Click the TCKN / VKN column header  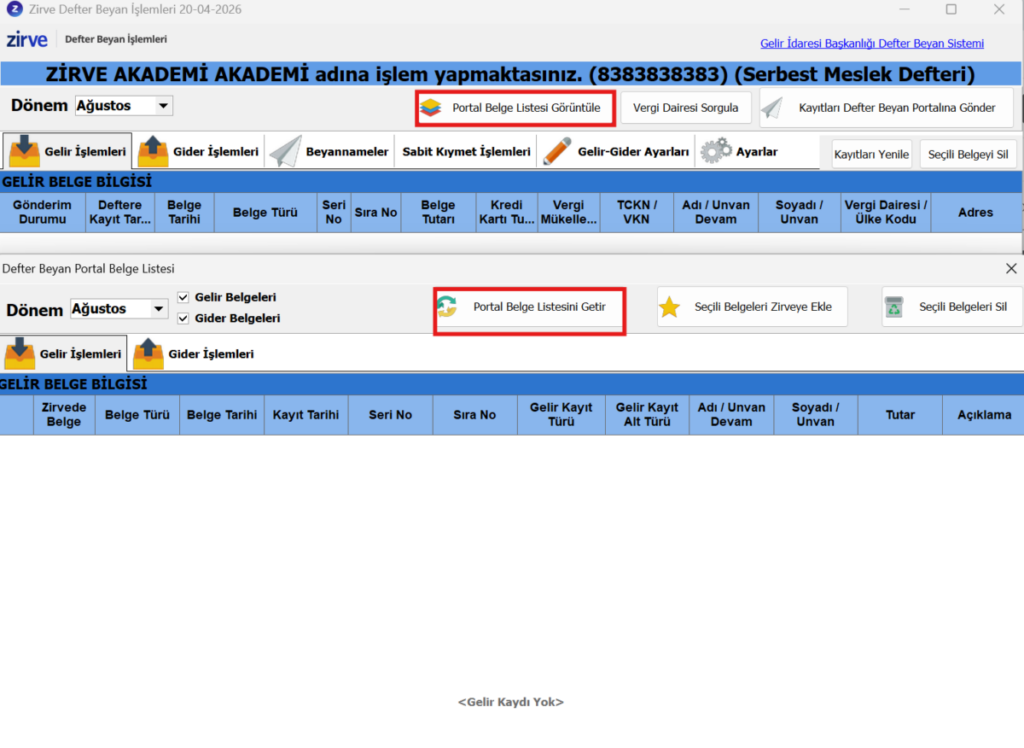(637, 212)
